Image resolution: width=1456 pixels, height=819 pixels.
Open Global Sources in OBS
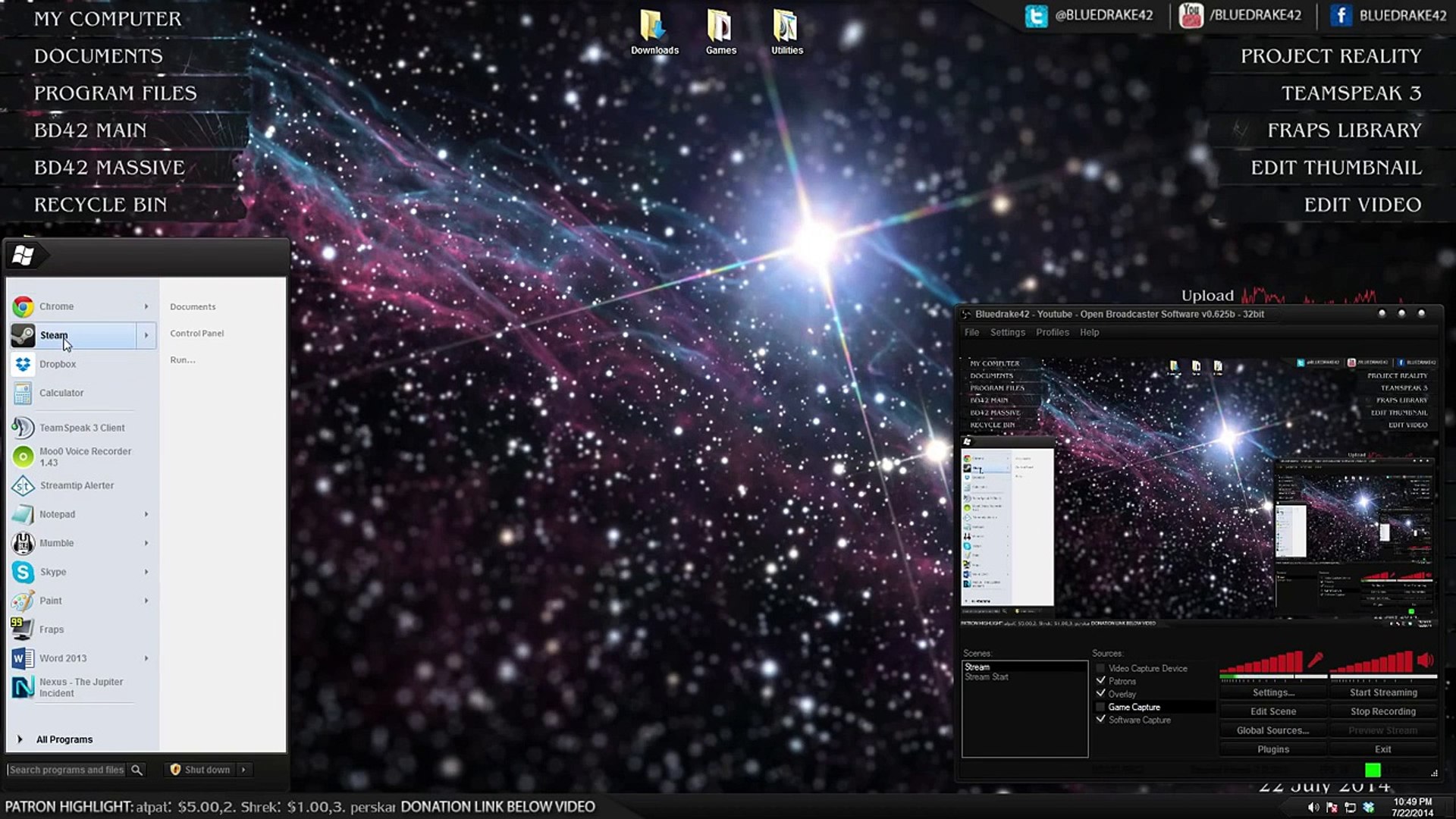pos(1272,730)
